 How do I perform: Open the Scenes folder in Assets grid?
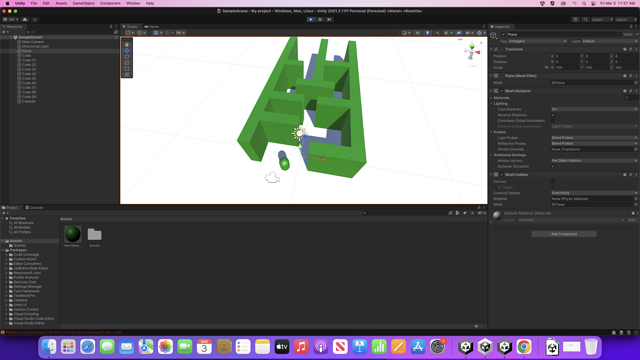94,235
